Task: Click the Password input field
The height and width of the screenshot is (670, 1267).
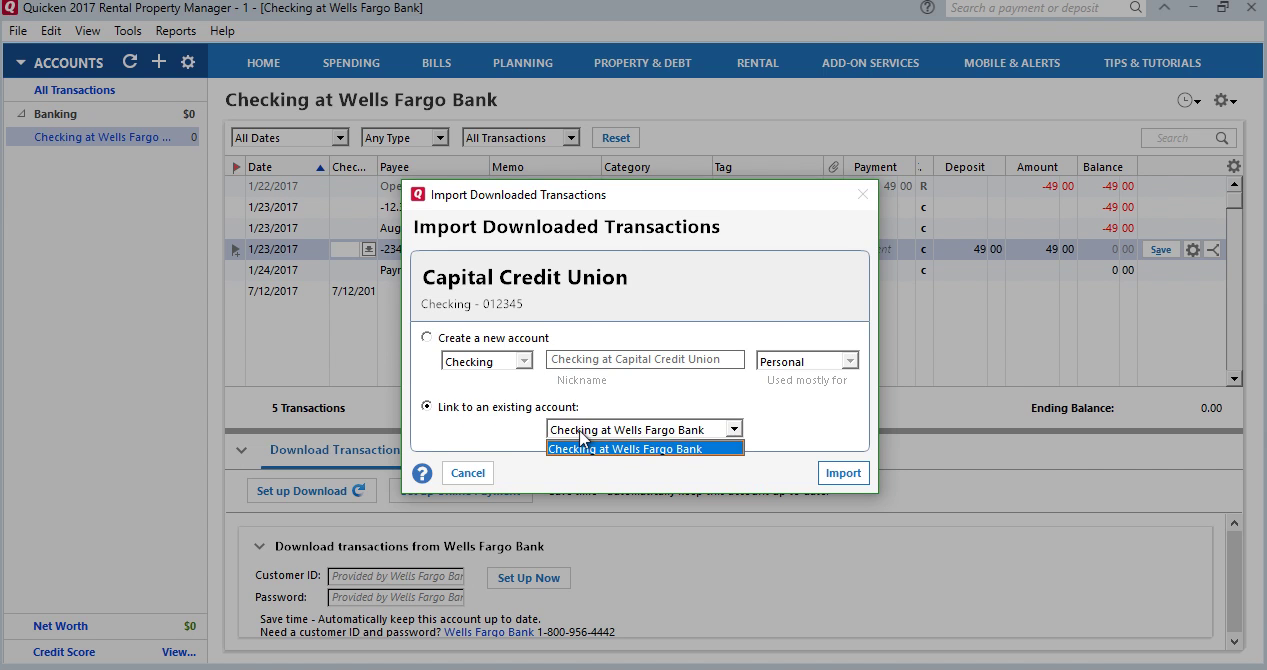Action: 396,597
